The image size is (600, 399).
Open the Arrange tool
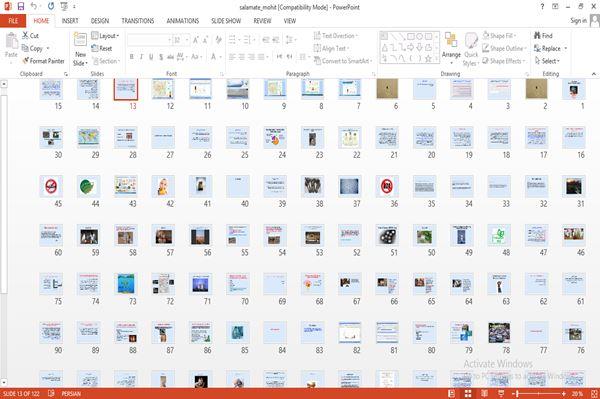(x=451, y=48)
